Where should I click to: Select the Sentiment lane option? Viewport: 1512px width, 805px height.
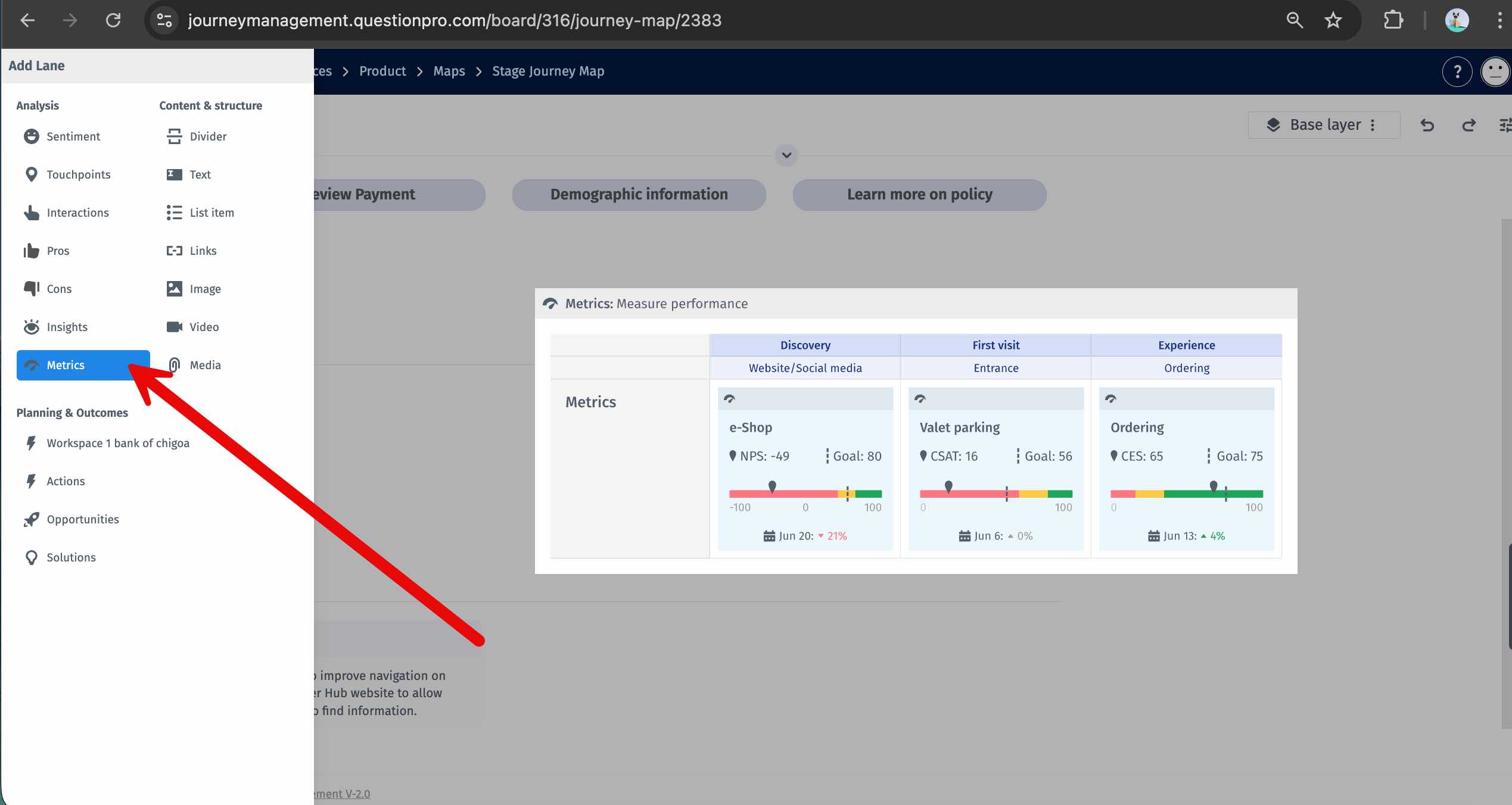pos(73,136)
